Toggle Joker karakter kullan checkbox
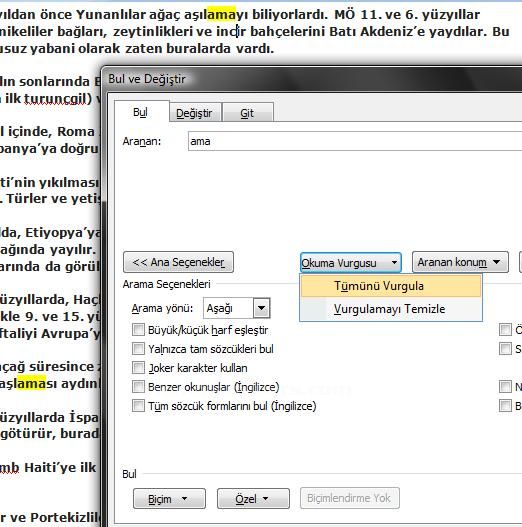522x527 pixels. tap(138, 368)
